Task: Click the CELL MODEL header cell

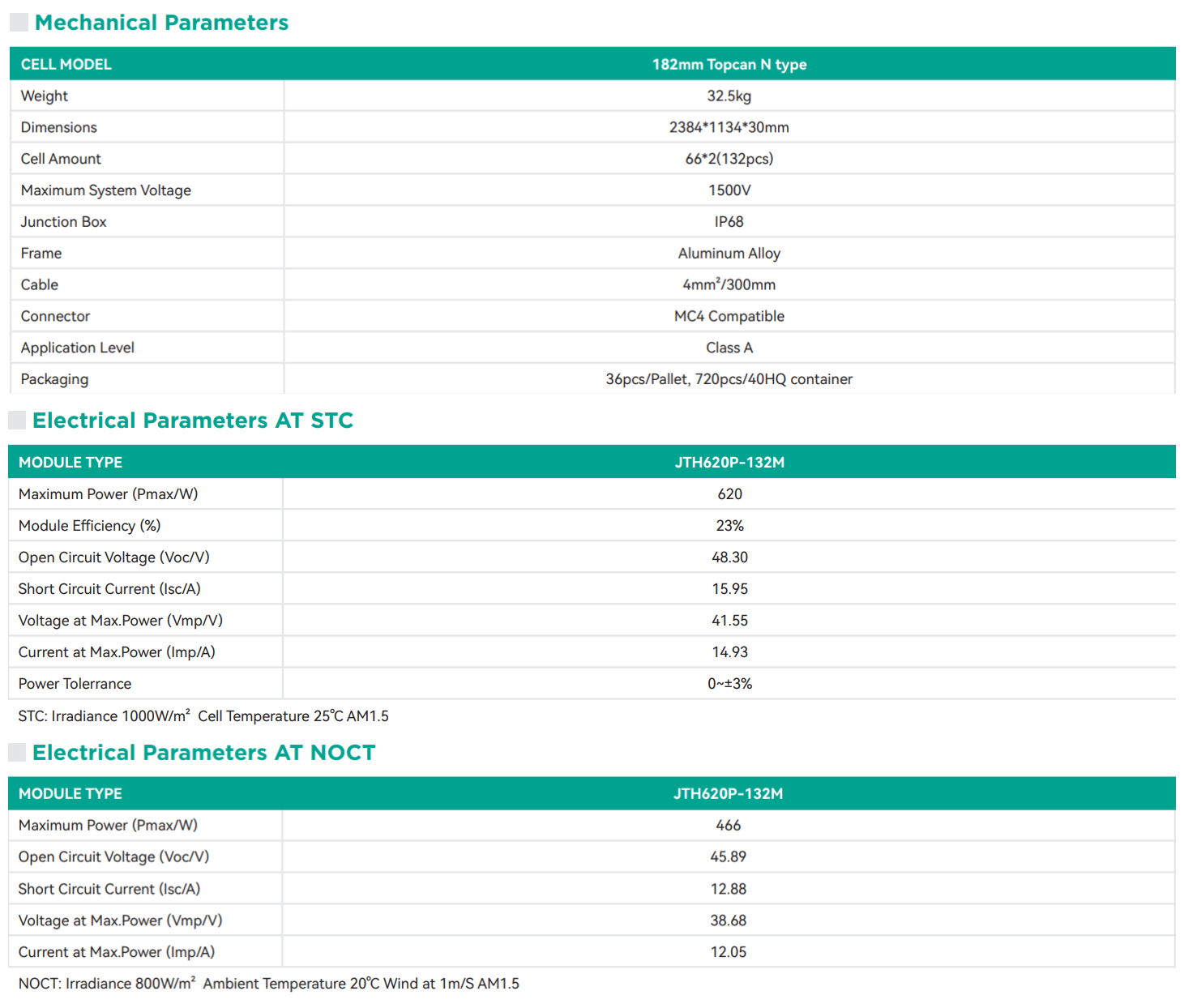Action: tap(66, 65)
